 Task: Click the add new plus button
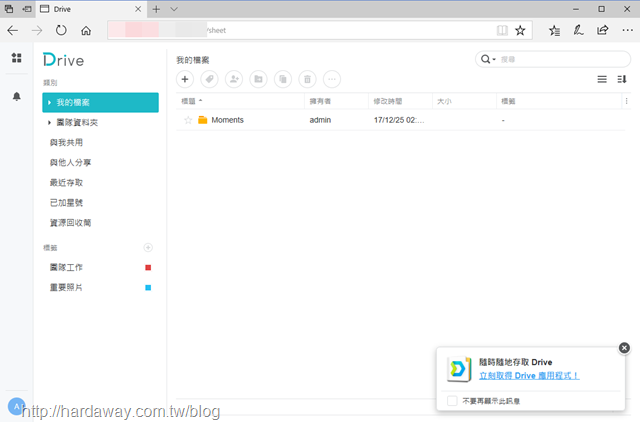tap(185, 79)
